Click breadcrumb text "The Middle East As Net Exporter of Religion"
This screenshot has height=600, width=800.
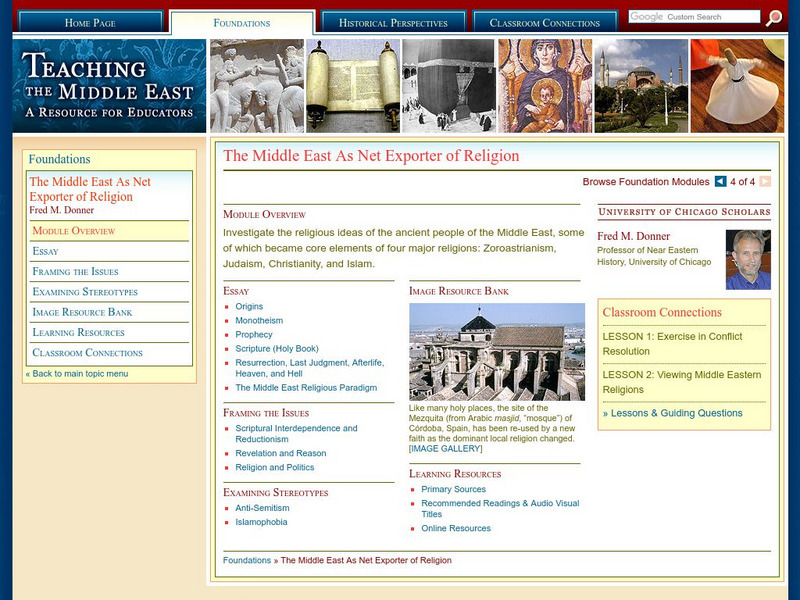366,560
